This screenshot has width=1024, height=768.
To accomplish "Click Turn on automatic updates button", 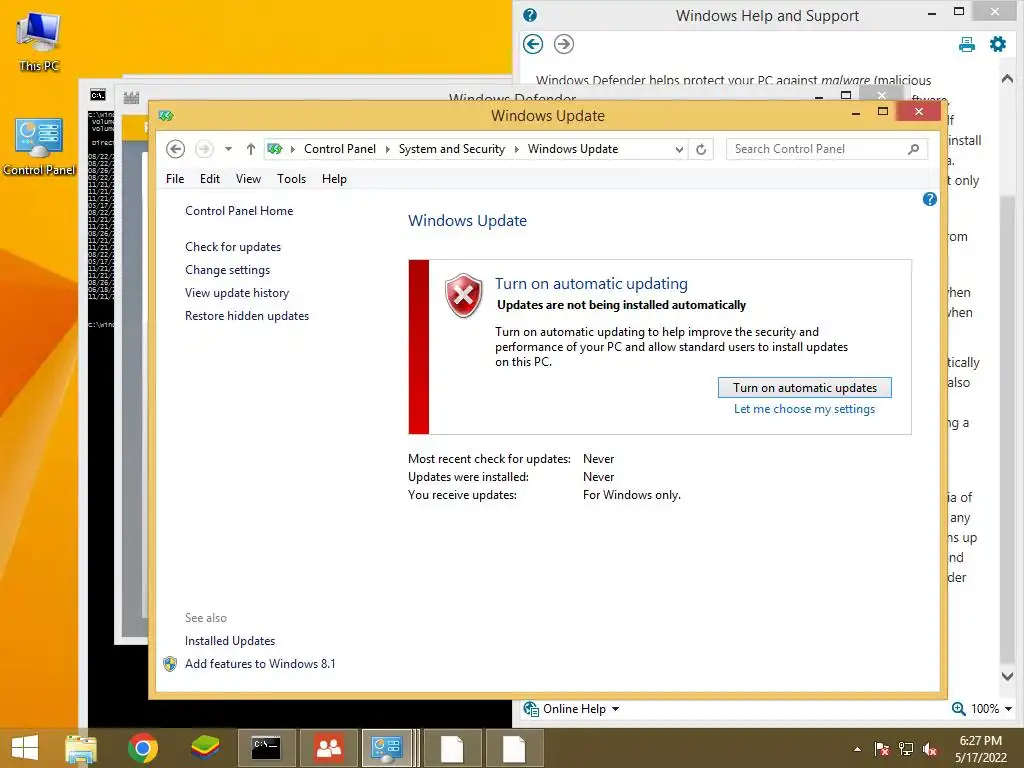I will point(805,387).
